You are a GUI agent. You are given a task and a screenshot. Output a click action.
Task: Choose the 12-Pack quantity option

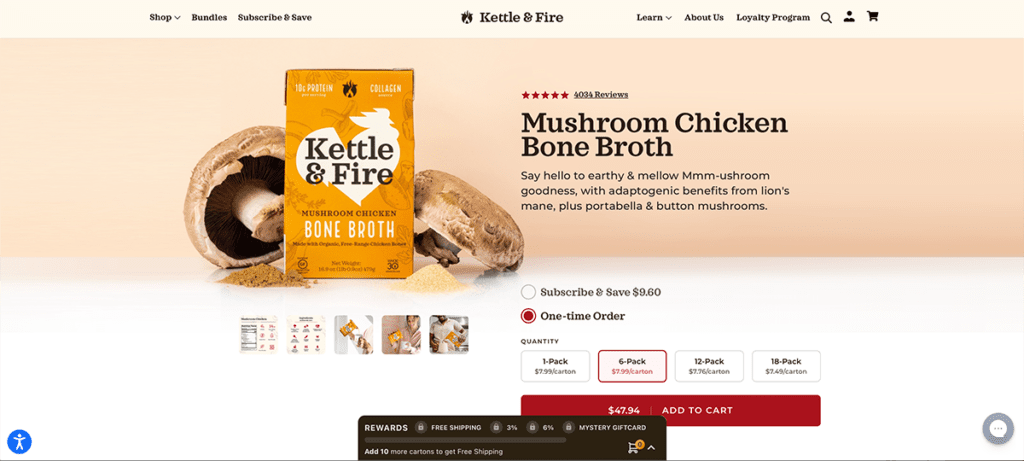[x=709, y=366]
